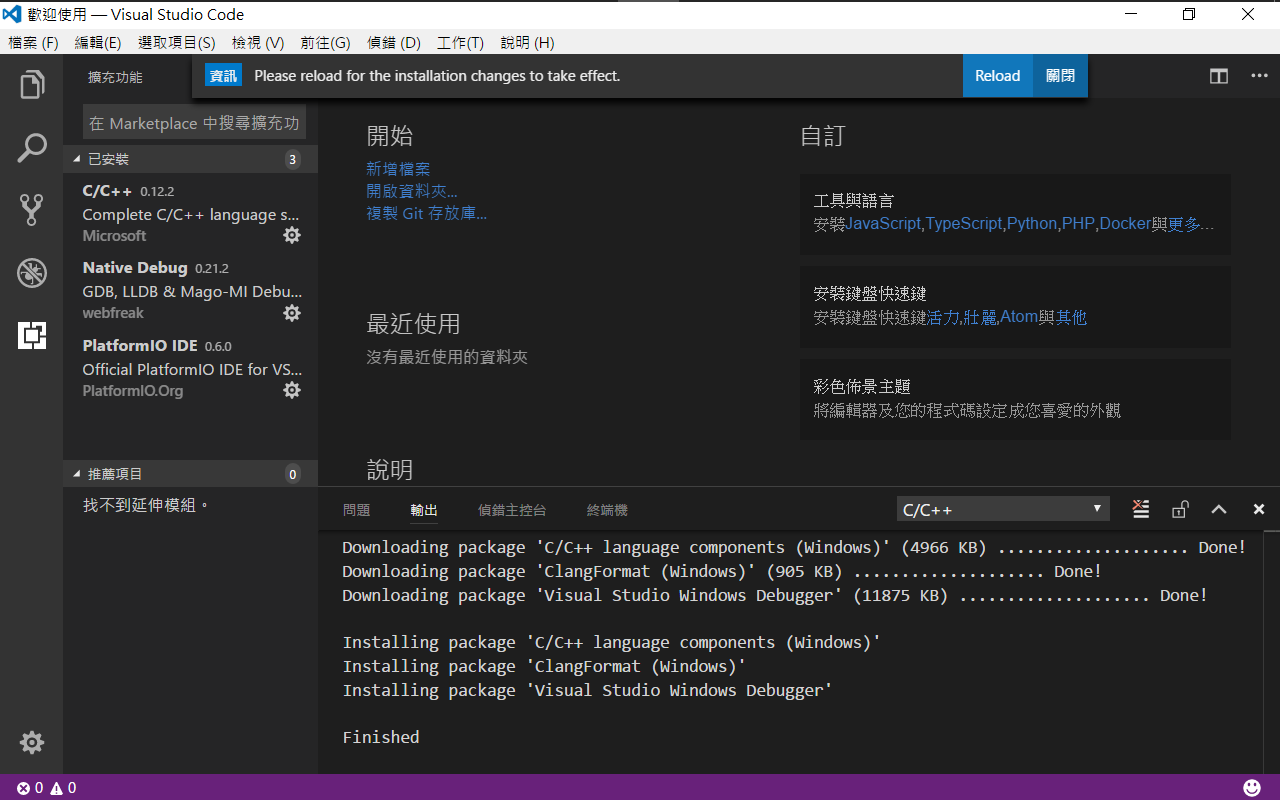Open the Search sidebar icon
This screenshot has height=800, width=1280.
click(x=31, y=146)
